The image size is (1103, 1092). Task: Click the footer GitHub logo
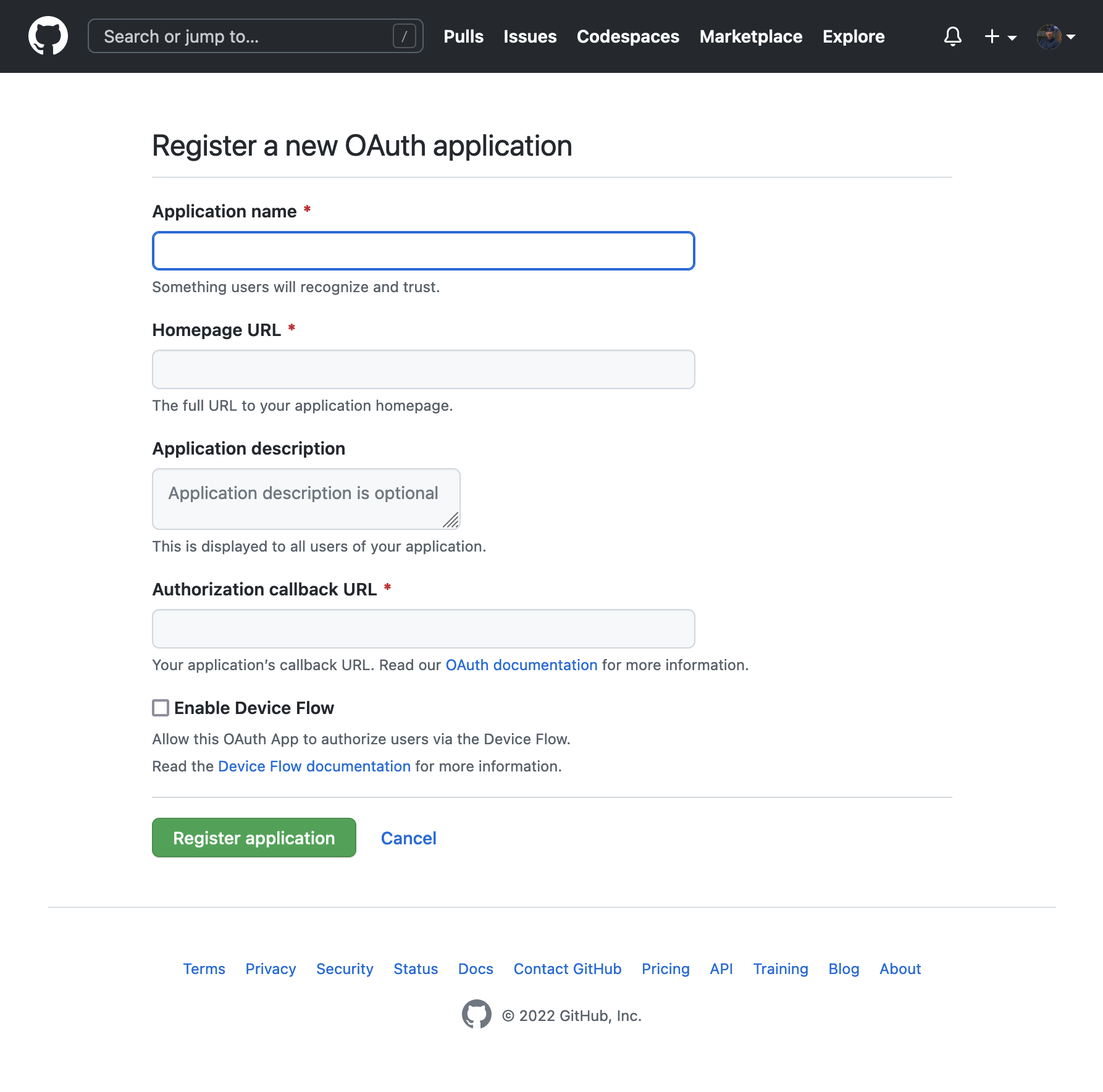476,1015
